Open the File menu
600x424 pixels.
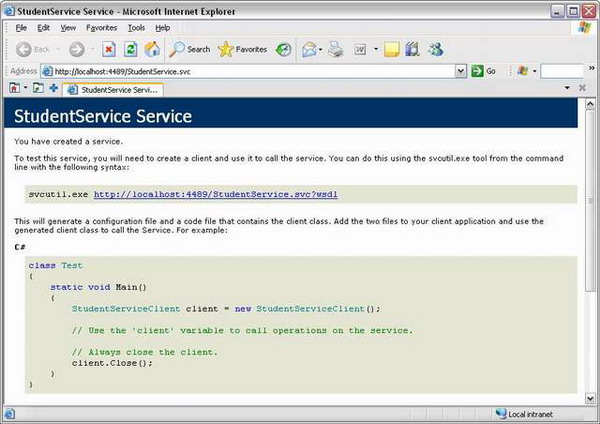coord(21,28)
